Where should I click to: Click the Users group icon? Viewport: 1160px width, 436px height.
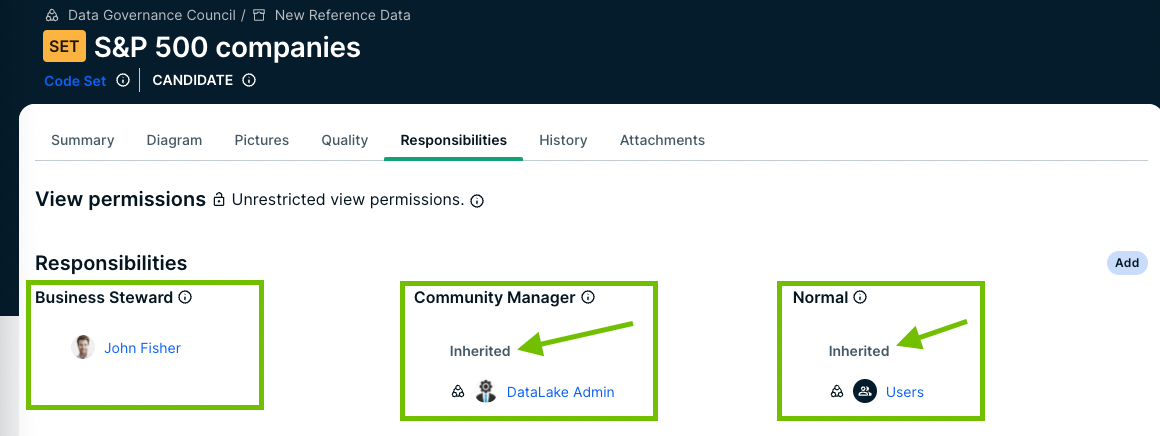pyautogui.click(x=864, y=392)
